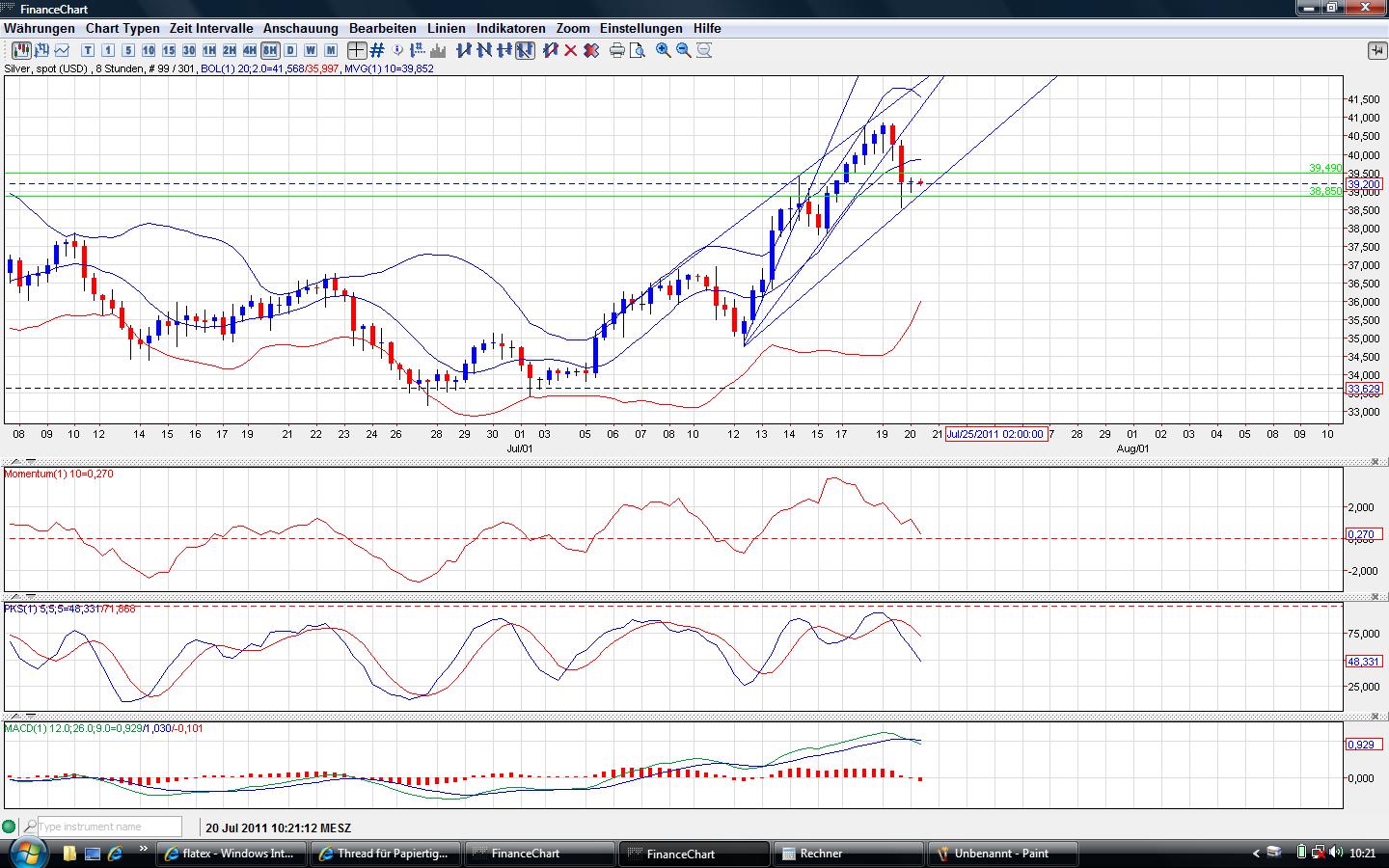Click the zoom out magnifier icon
This screenshot has width=1389, height=868.
(683, 50)
